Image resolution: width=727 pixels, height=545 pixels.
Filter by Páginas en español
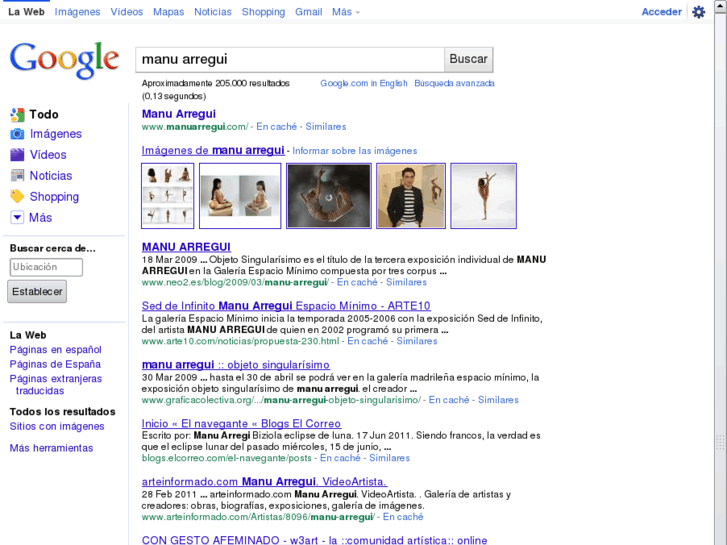click(56, 350)
